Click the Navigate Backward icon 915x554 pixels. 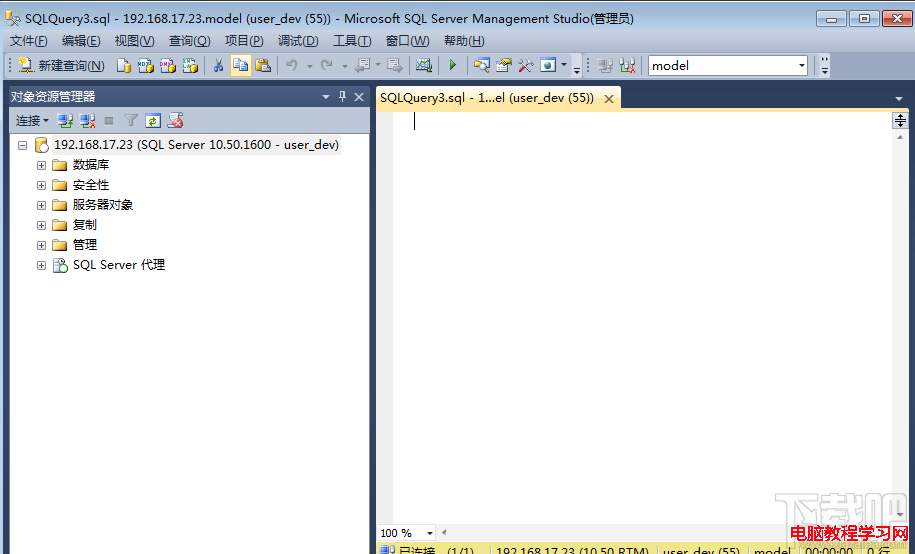click(x=363, y=65)
